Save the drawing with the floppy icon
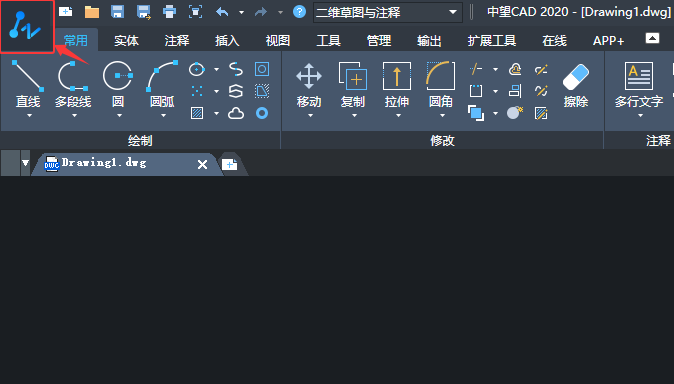The width and height of the screenshot is (674, 384). pos(117,12)
